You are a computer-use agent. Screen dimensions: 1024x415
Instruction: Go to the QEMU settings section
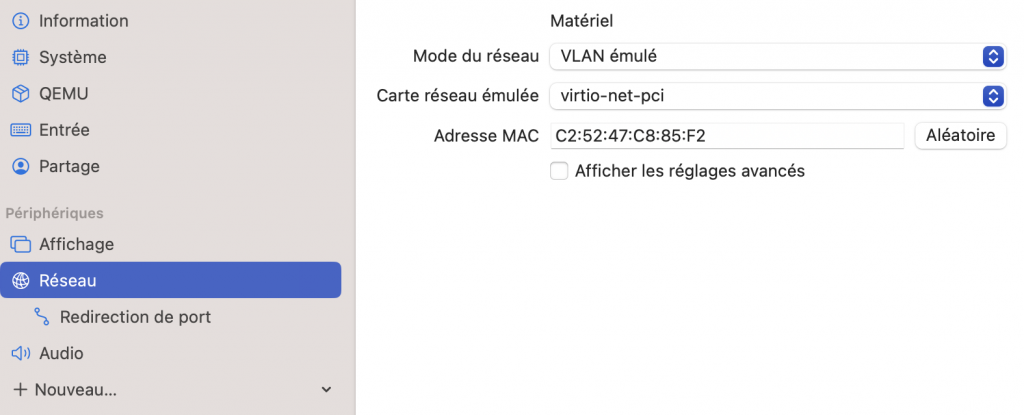click(x=64, y=93)
